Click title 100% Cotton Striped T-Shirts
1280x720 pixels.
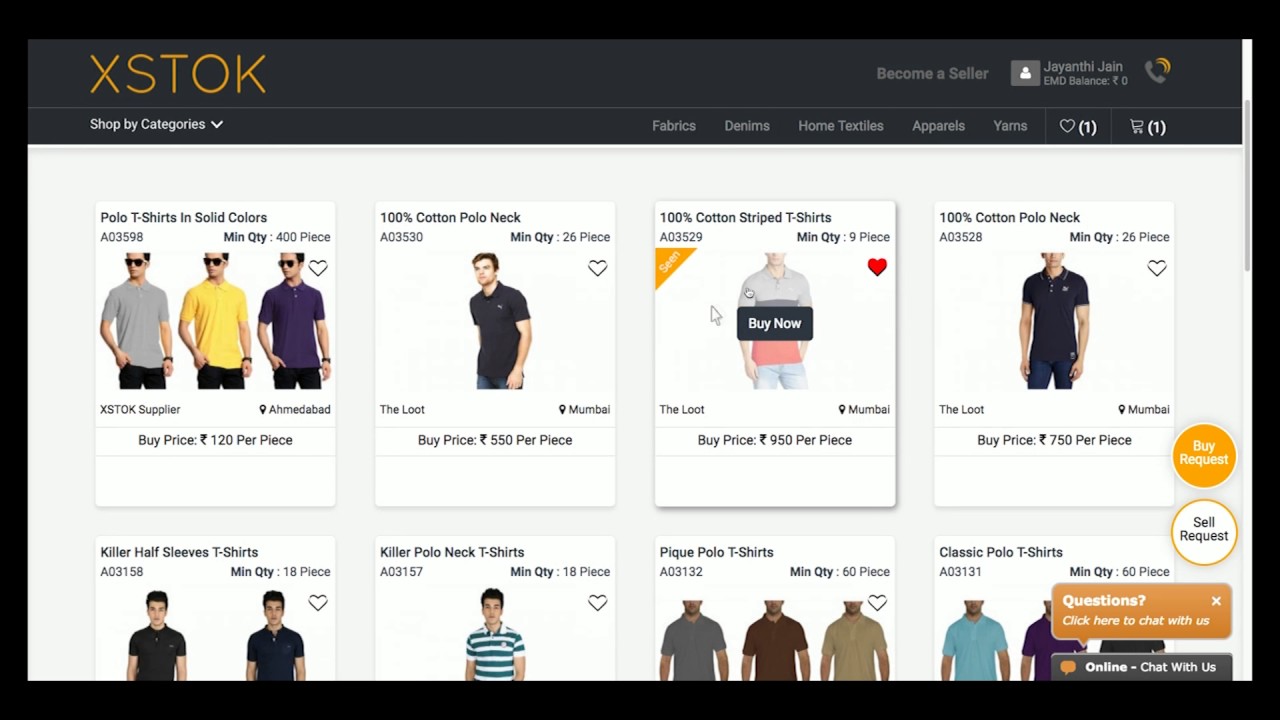click(x=745, y=217)
